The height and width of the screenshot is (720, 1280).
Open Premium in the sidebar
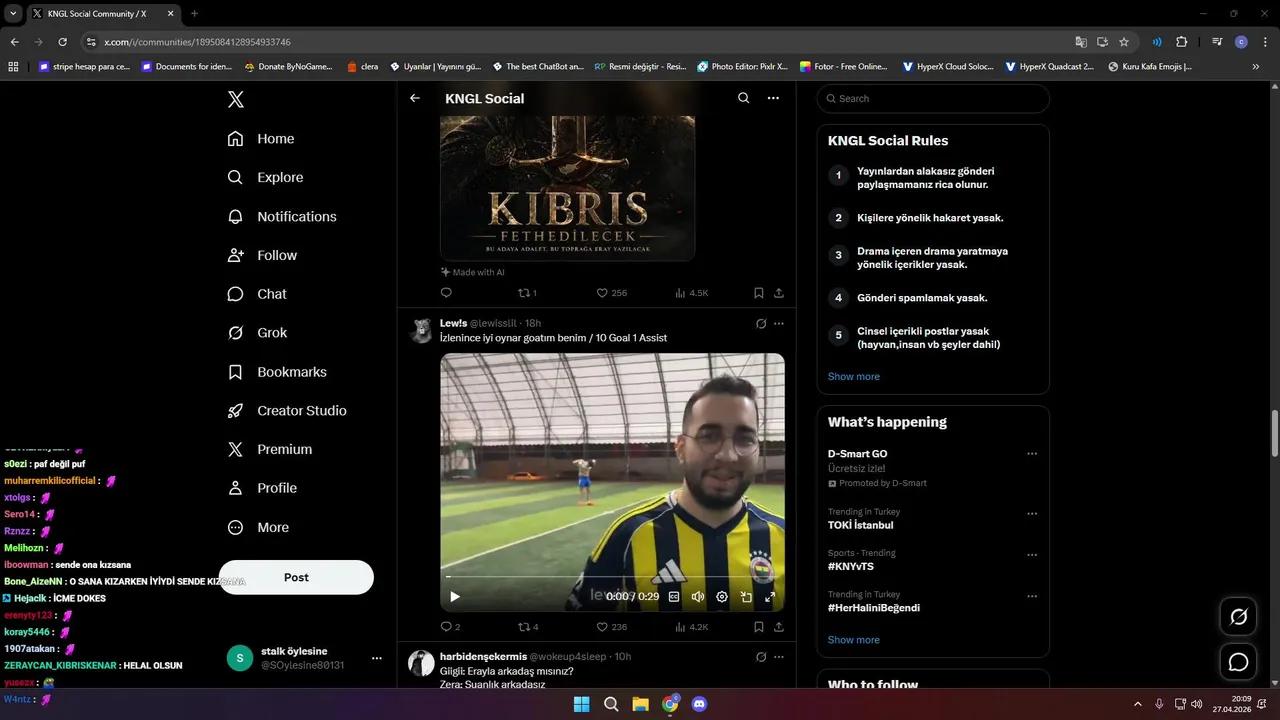coord(270,450)
